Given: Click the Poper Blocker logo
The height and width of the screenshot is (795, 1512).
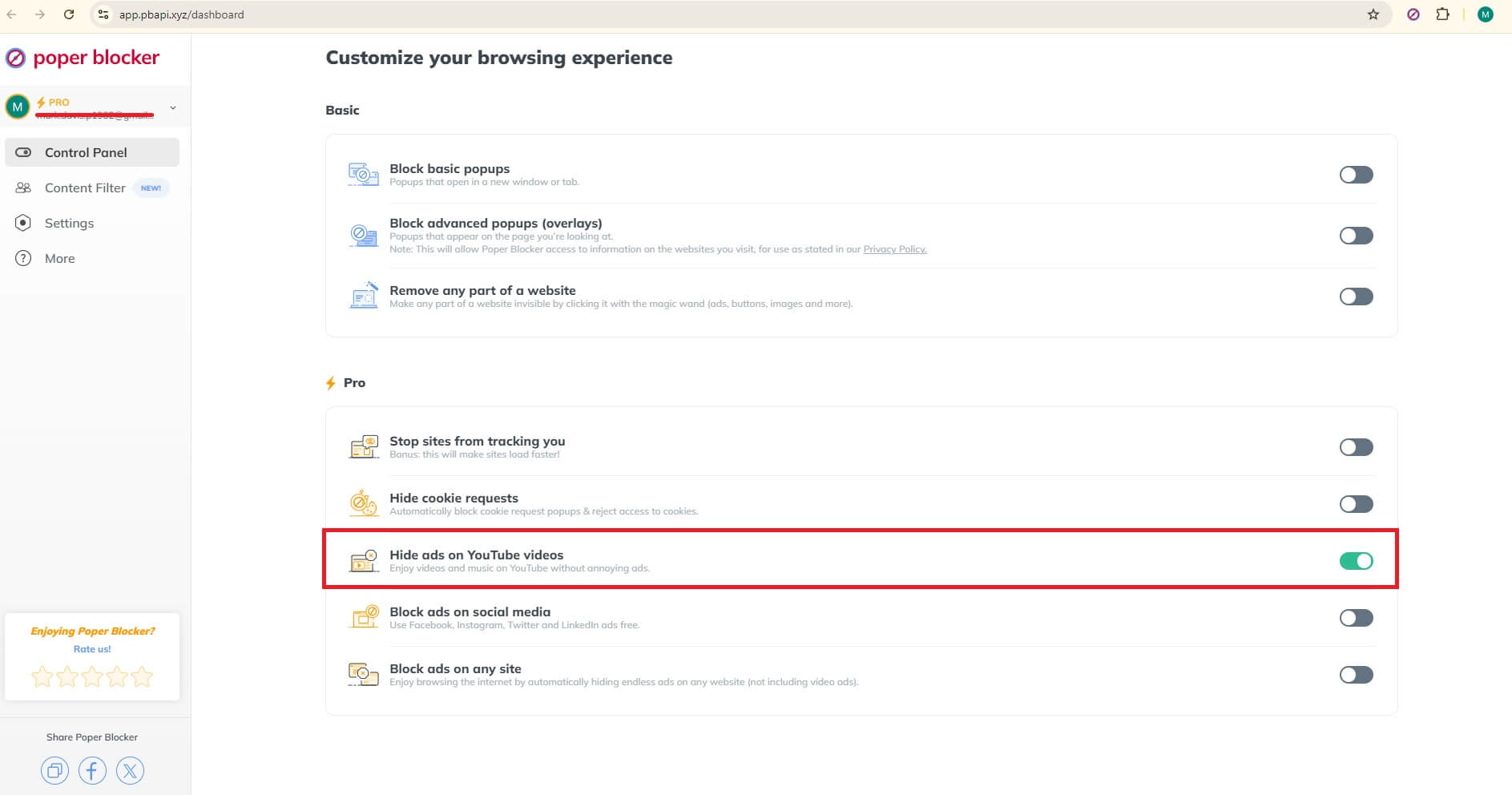Looking at the screenshot, I should 83,58.
